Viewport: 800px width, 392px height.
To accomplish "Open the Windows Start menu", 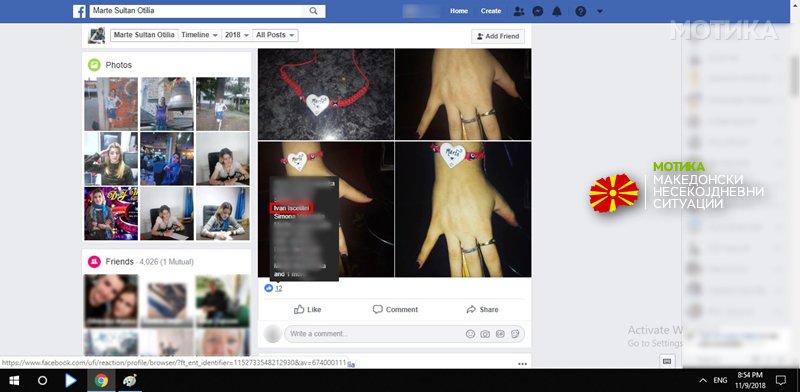I will coord(14,381).
